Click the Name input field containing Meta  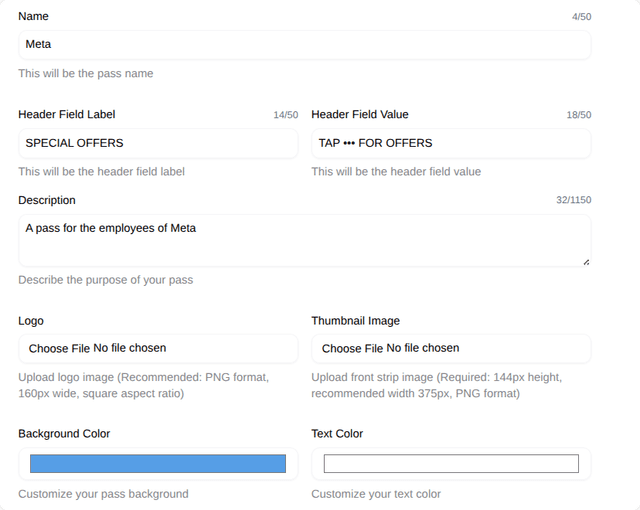[x=304, y=44]
